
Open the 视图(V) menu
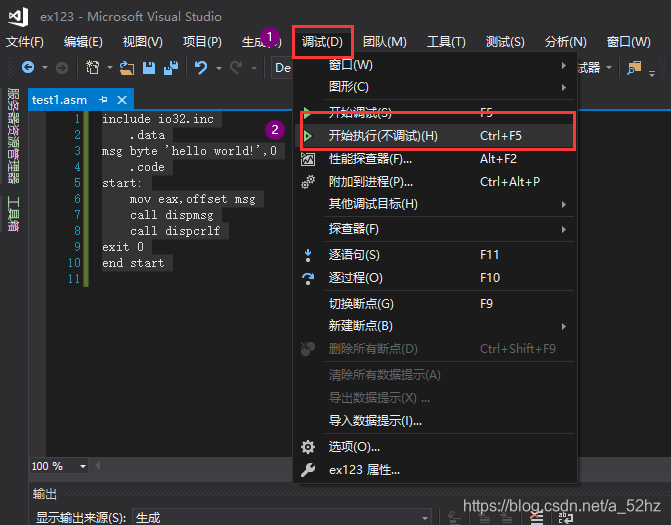coord(143,42)
